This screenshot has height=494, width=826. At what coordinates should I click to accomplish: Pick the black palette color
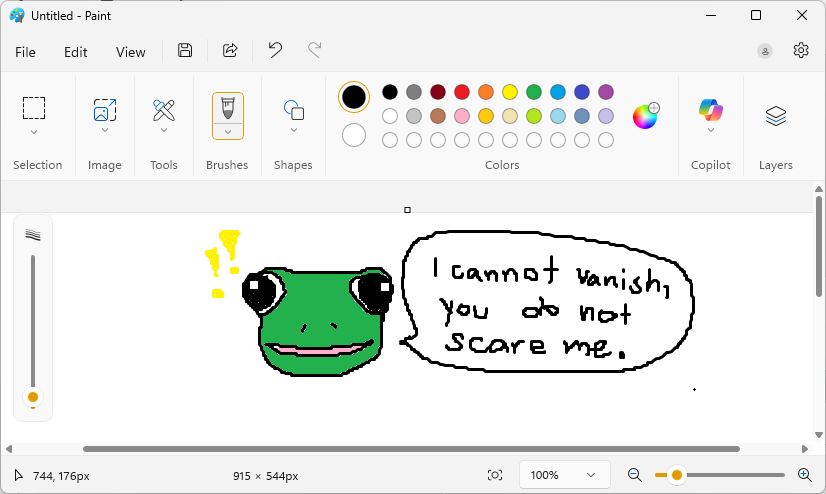[390, 92]
